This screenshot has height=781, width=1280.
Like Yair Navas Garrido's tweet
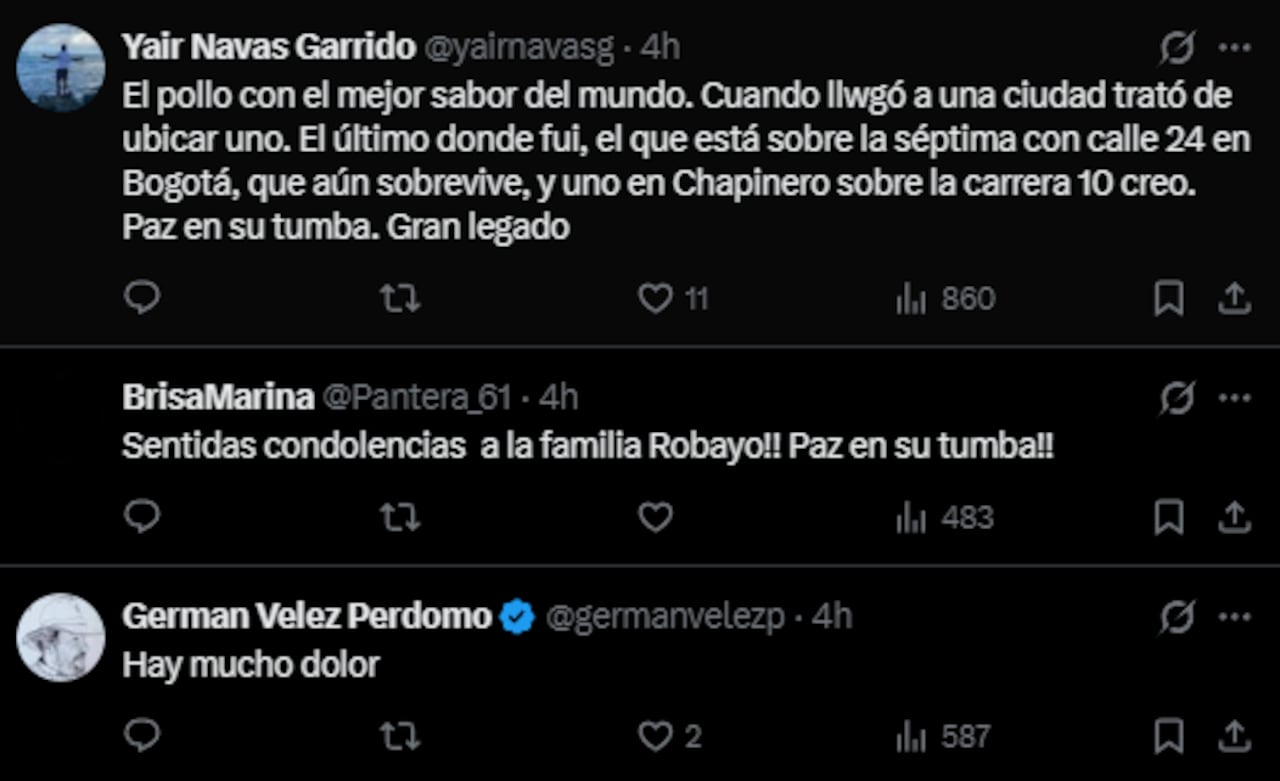point(655,297)
